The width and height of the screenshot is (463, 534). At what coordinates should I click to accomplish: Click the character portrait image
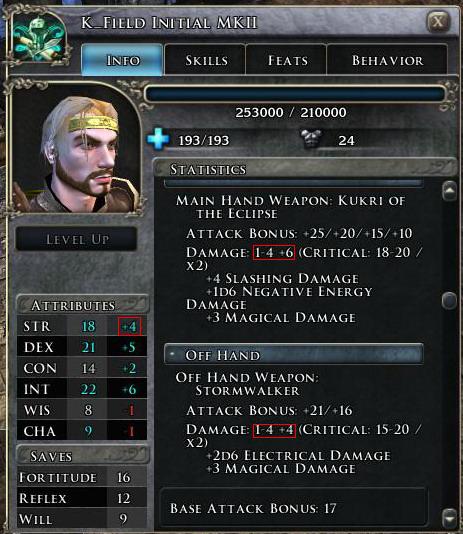click(76, 149)
